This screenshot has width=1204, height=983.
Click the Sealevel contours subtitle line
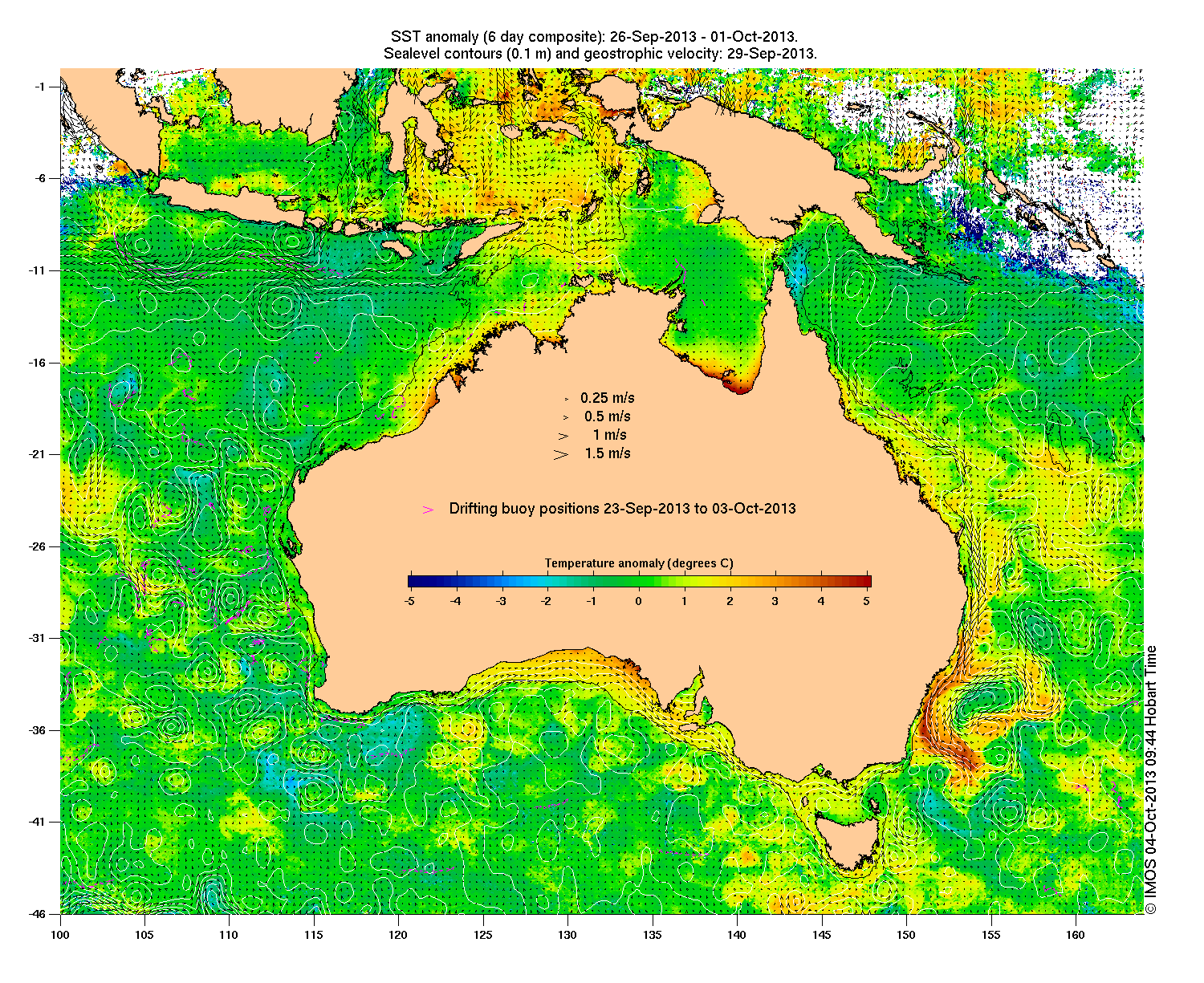click(600, 54)
